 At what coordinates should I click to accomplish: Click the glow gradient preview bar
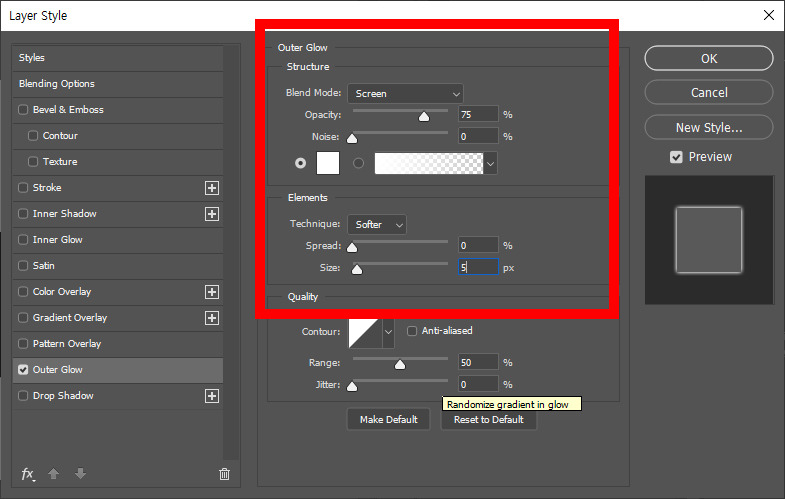point(429,164)
